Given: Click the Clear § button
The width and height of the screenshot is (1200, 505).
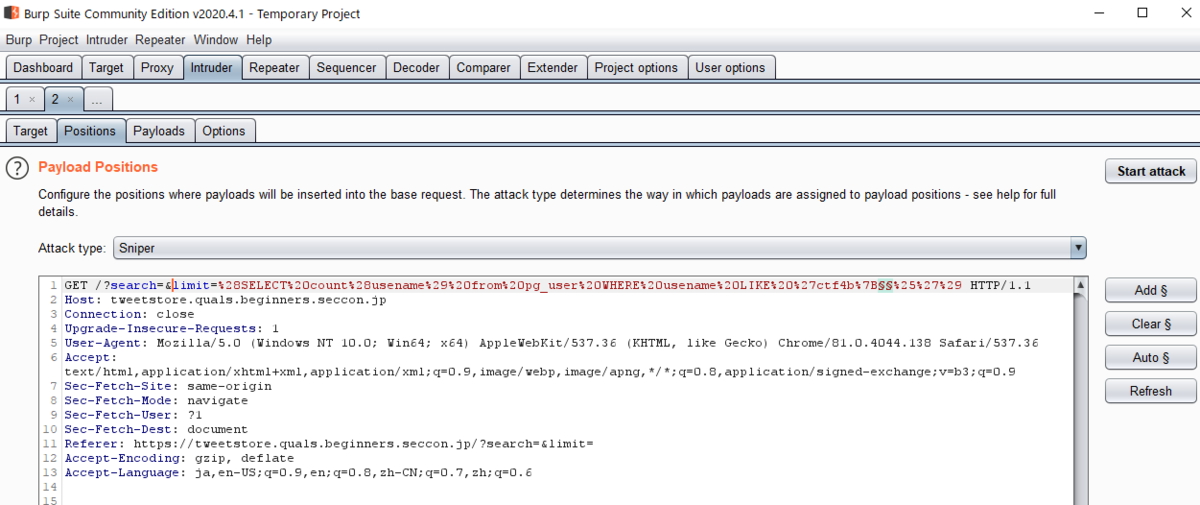Looking at the screenshot, I should pyautogui.click(x=1151, y=324).
